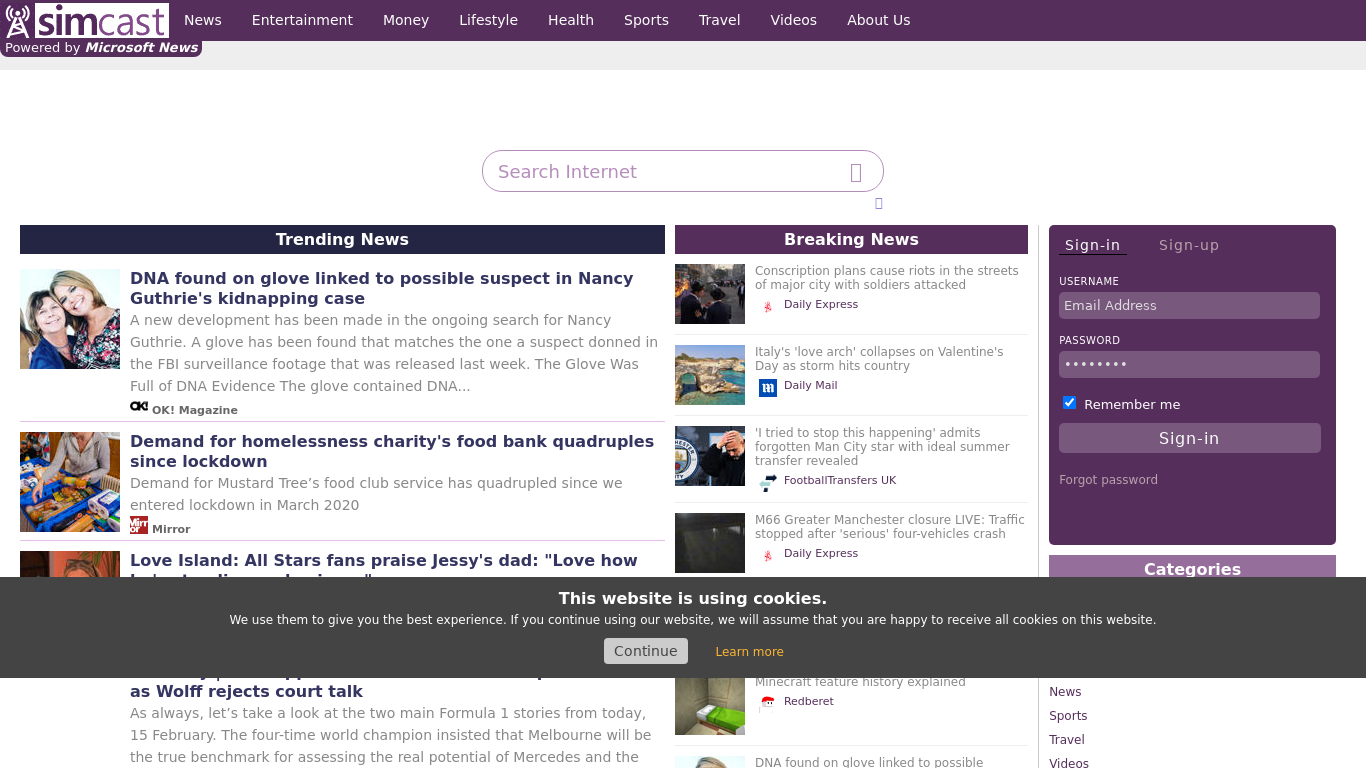Click the Mirror source logo icon

coord(139,526)
